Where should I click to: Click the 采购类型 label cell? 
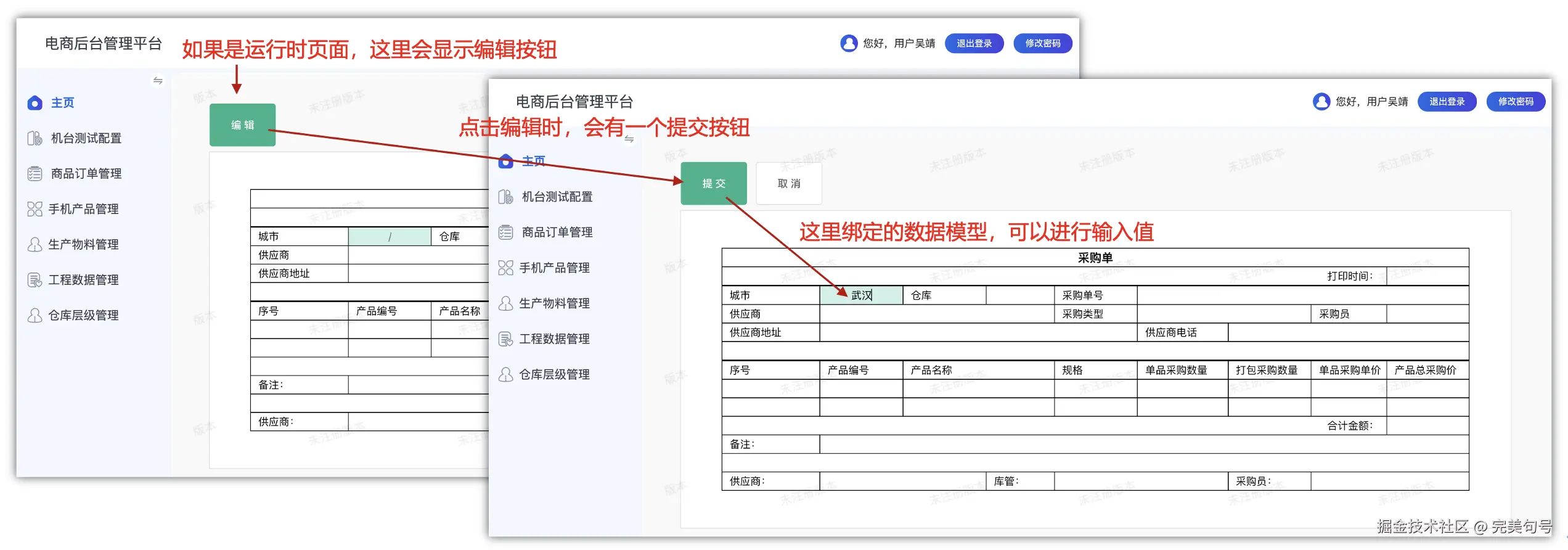coord(1096,314)
